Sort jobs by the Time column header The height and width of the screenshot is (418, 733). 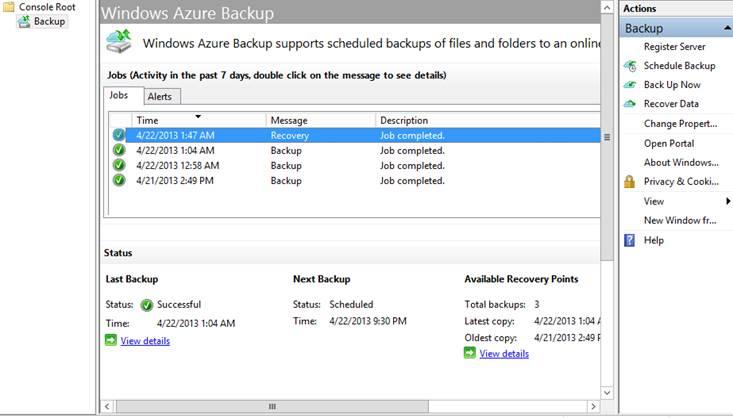coord(199,120)
